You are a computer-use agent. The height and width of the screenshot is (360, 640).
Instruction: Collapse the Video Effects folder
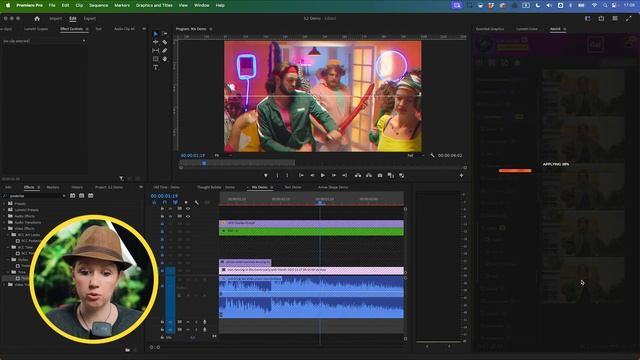[5, 229]
